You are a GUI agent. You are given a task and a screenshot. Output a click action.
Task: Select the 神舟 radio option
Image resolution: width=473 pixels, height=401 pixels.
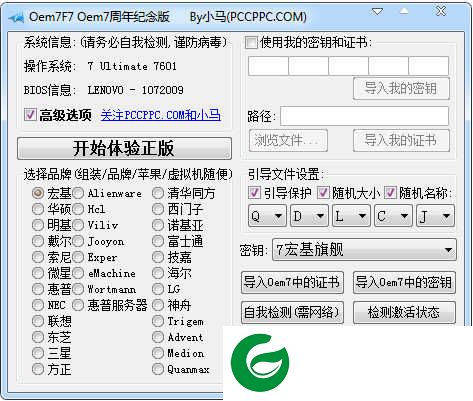pyautogui.click(x=158, y=305)
